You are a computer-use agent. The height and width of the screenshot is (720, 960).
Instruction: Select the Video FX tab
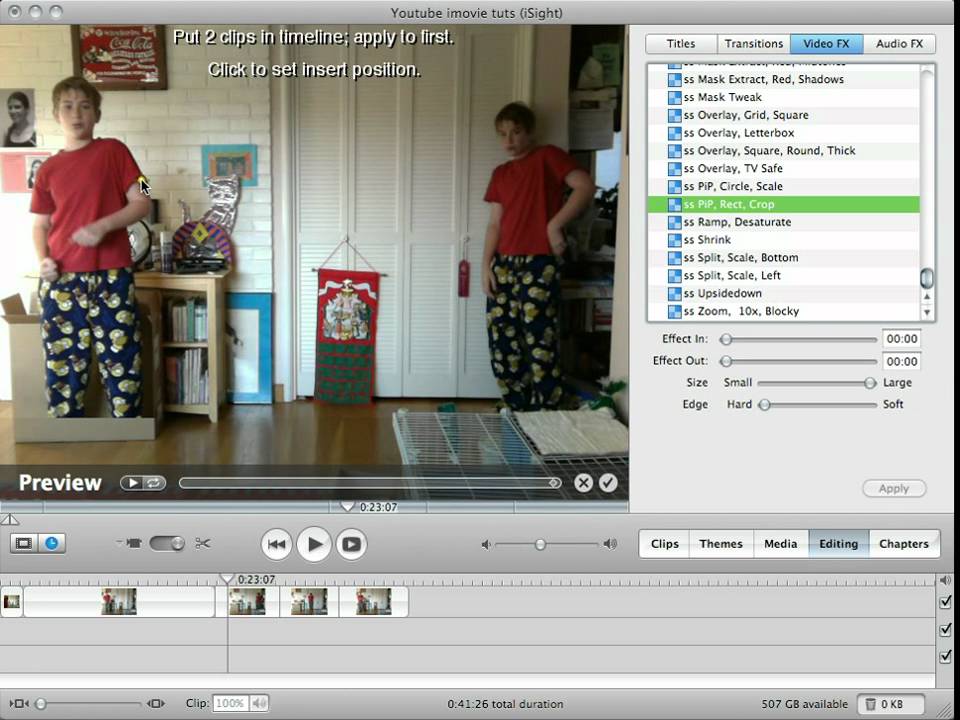click(827, 43)
